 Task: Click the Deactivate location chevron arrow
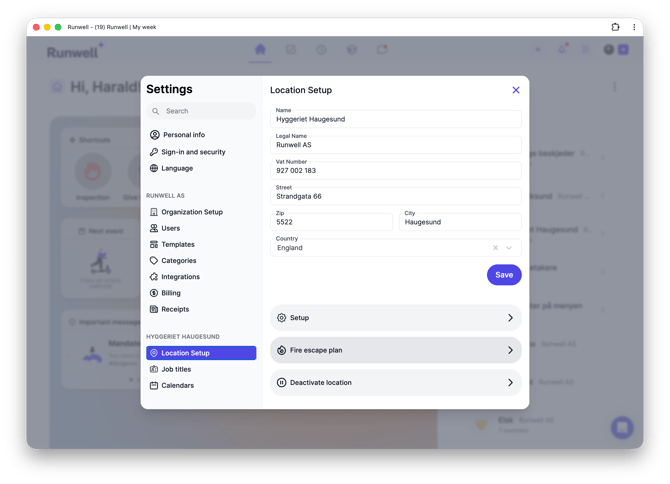point(510,383)
